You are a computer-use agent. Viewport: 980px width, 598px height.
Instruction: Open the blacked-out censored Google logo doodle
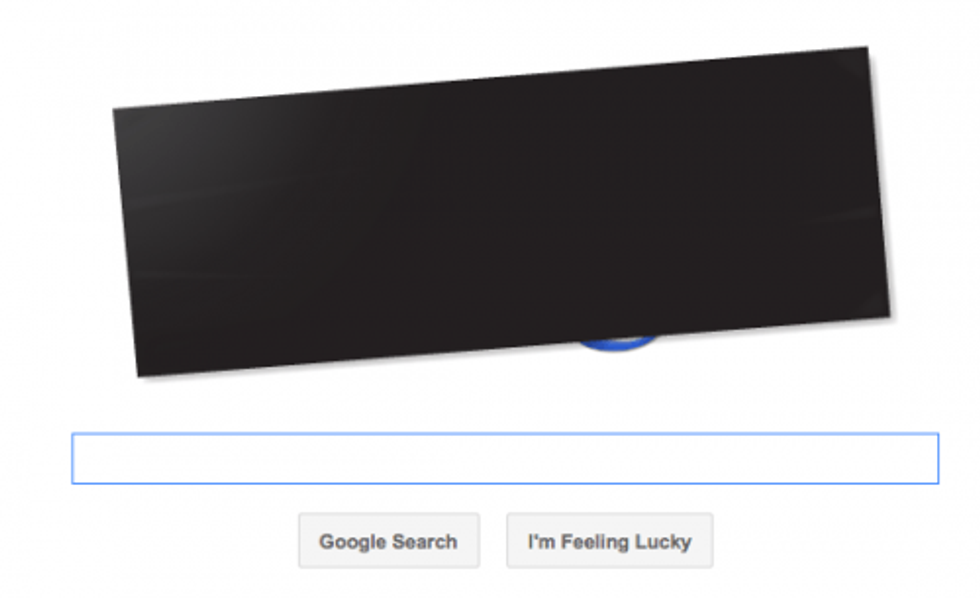pyautogui.click(x=501, y=212)
